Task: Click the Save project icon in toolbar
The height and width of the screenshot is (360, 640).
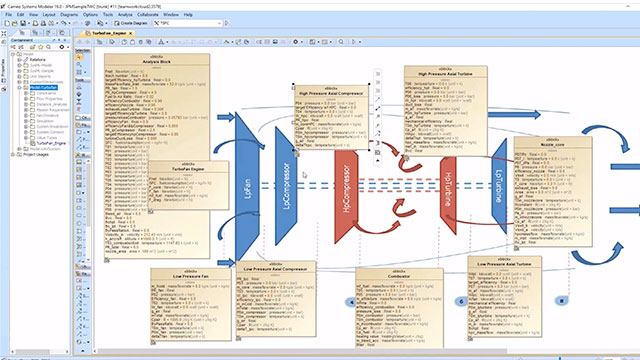Action: click(x=23, y=23)
